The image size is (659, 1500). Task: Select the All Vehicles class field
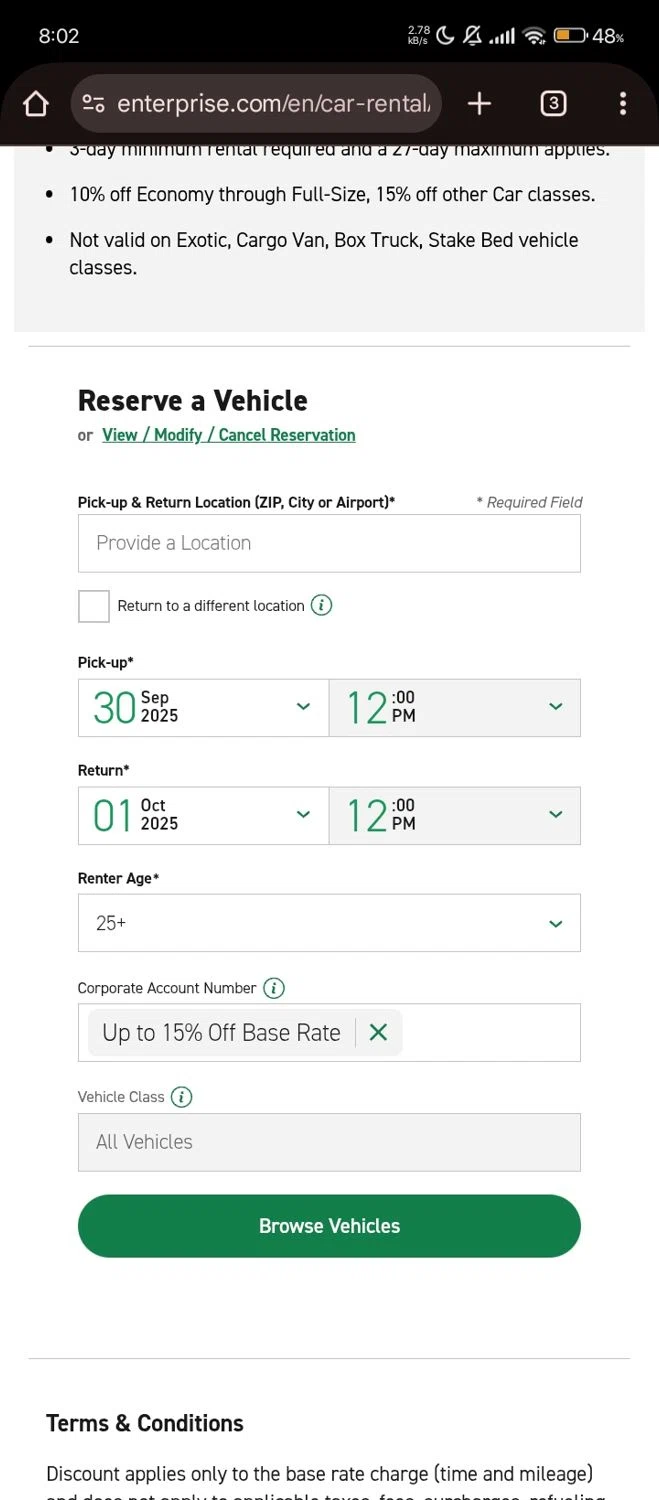click(329, 1142)
